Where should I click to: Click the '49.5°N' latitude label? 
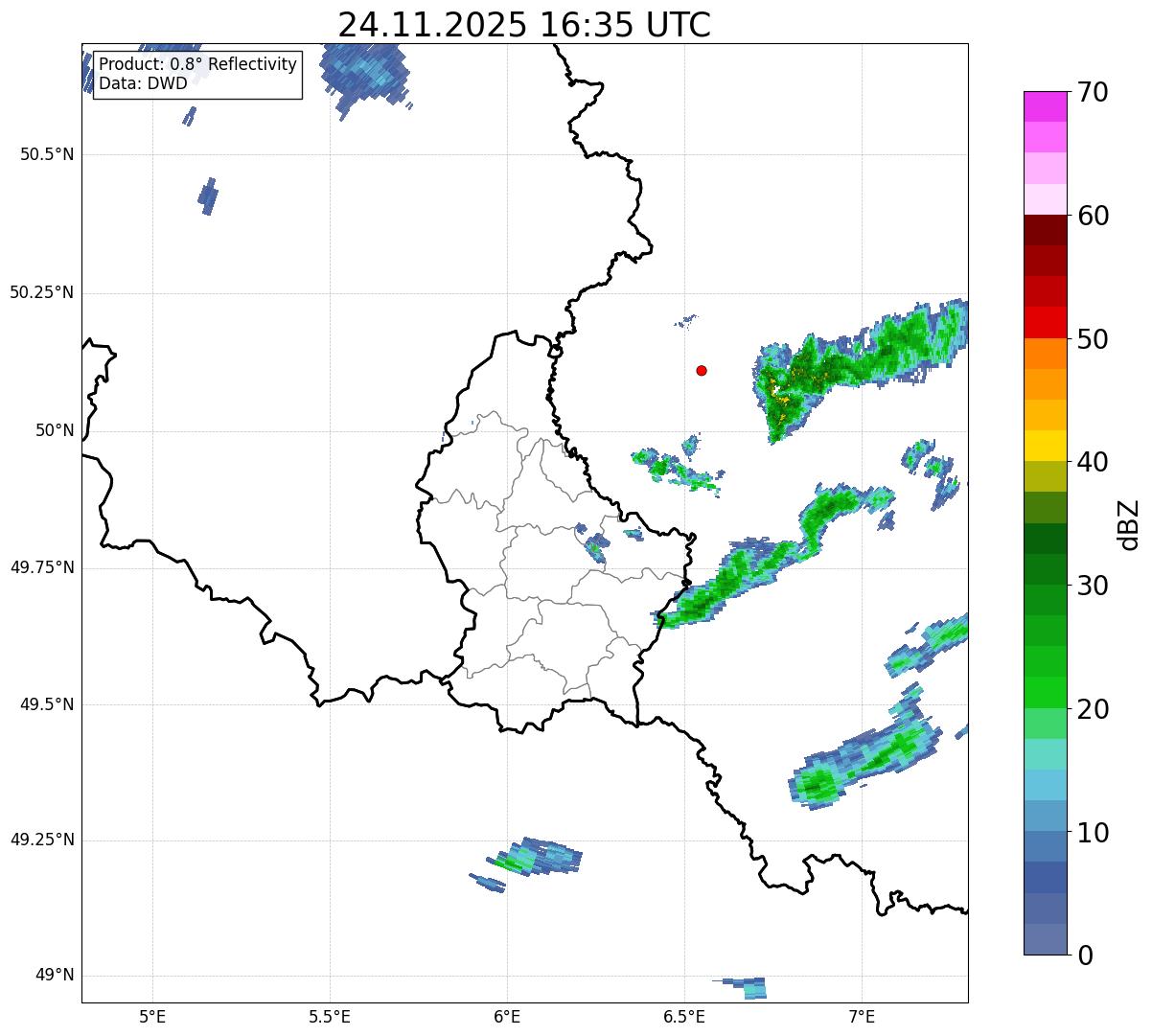coord(47,704)
